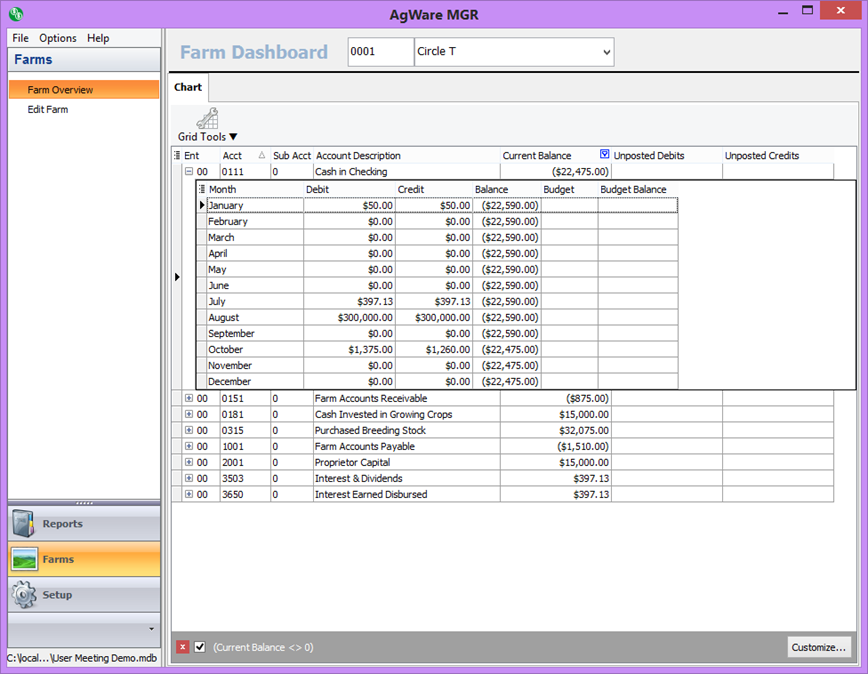Uncheck the Current Balance filter checkbox
868x674 pixels.
(200, 647)
